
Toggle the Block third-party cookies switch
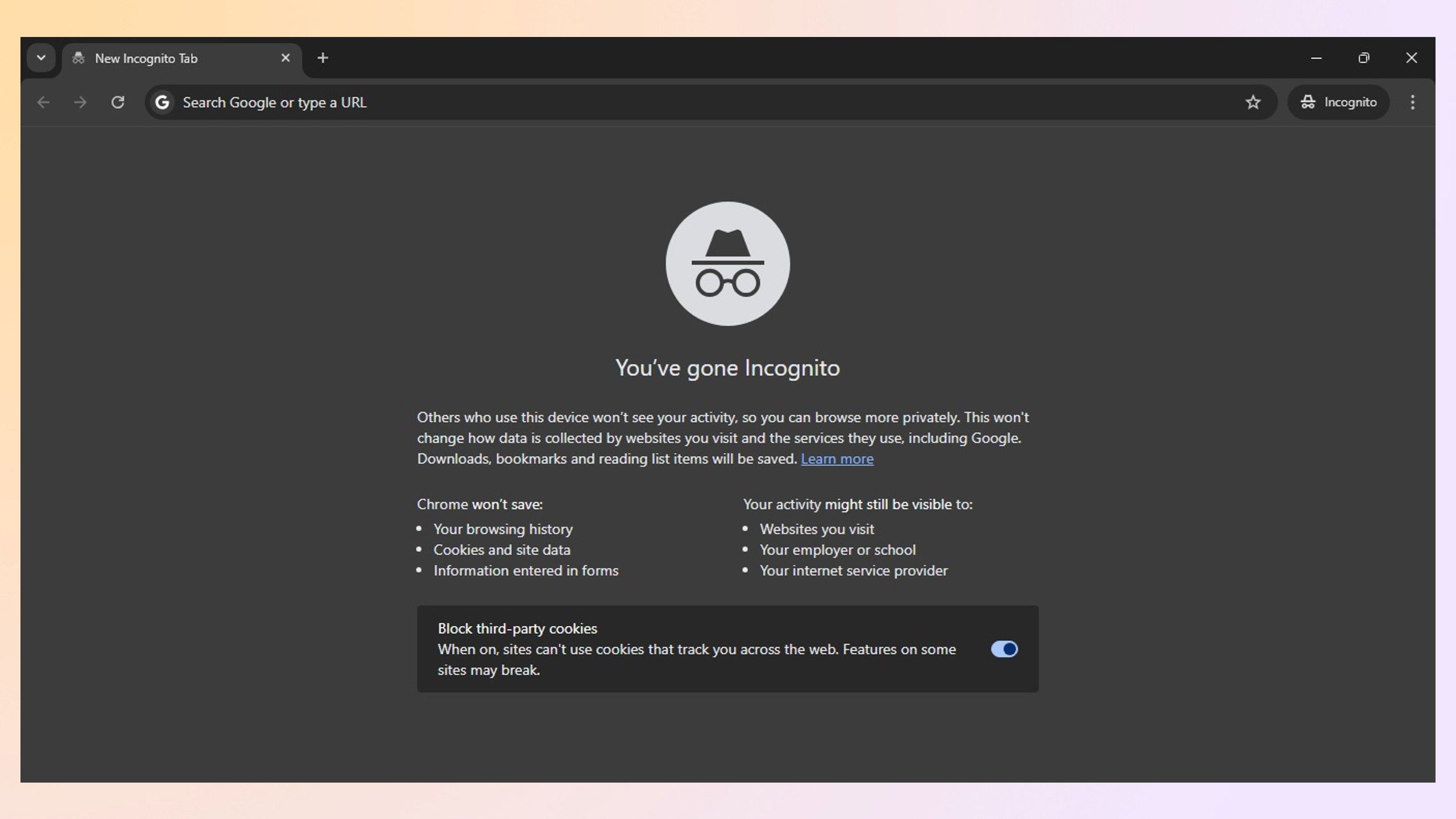click(x=1003, y=649)
